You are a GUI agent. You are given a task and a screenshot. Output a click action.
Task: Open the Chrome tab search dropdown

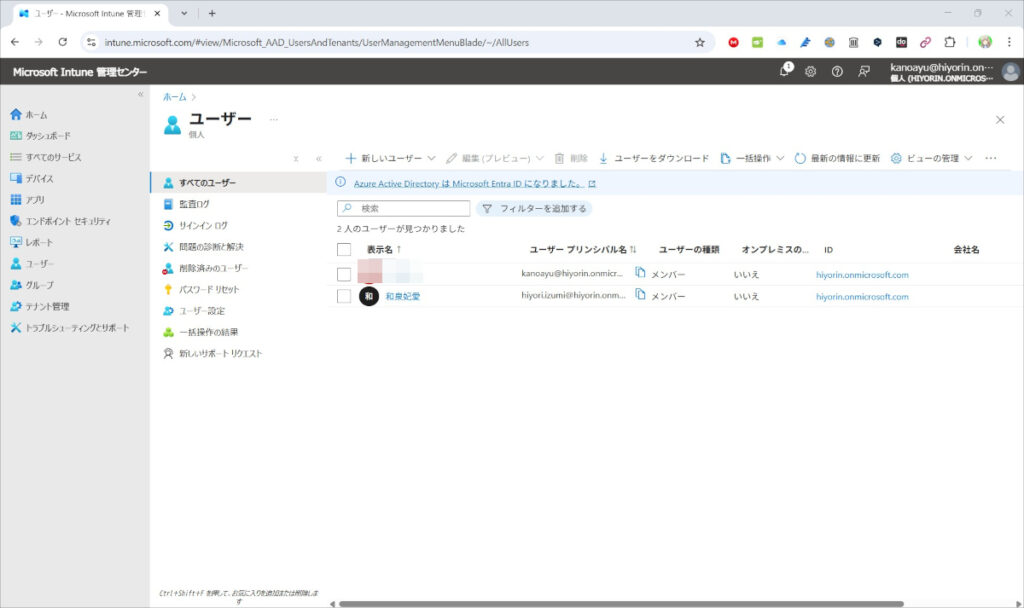coord(184,13)
